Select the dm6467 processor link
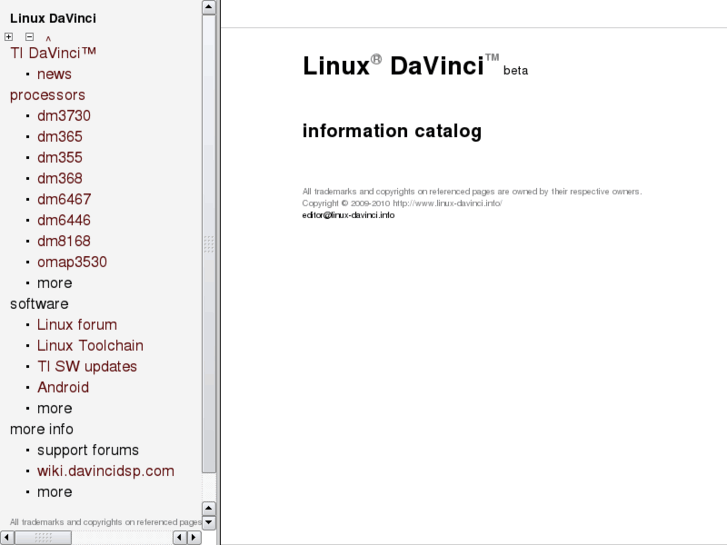Viewport: 727px width, 545px height. point(64,199)
